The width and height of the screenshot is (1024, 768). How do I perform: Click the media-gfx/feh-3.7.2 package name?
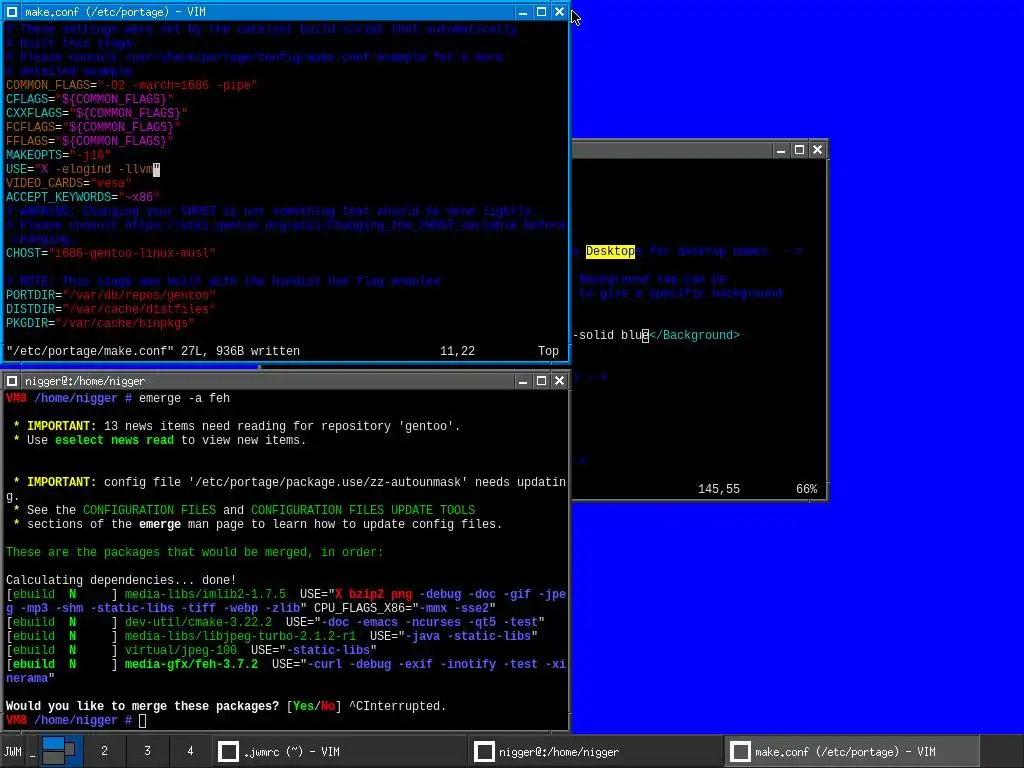pos(191,664)
